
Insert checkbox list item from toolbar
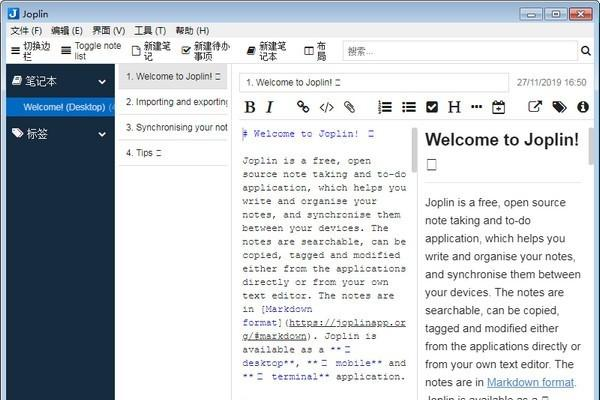click(x=432, y=107)
